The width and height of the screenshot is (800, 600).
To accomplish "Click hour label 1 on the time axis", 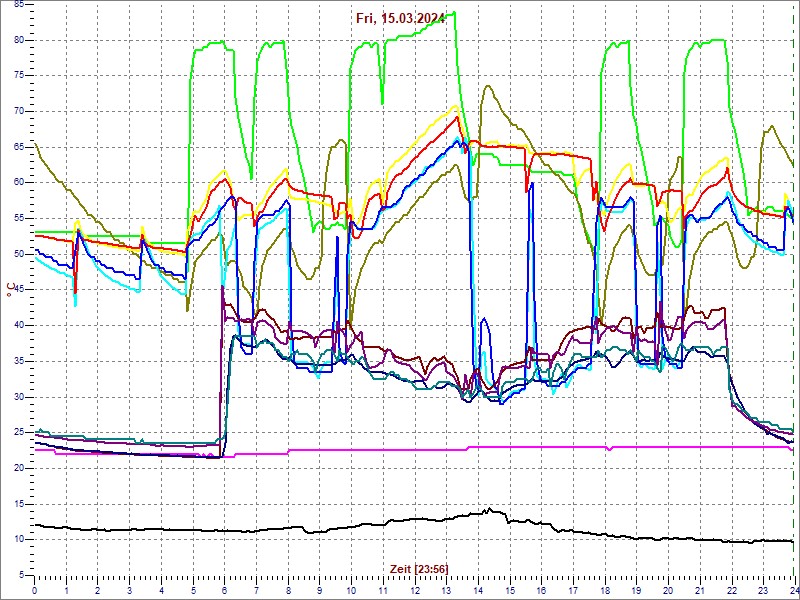I will [x=66, y=590].
